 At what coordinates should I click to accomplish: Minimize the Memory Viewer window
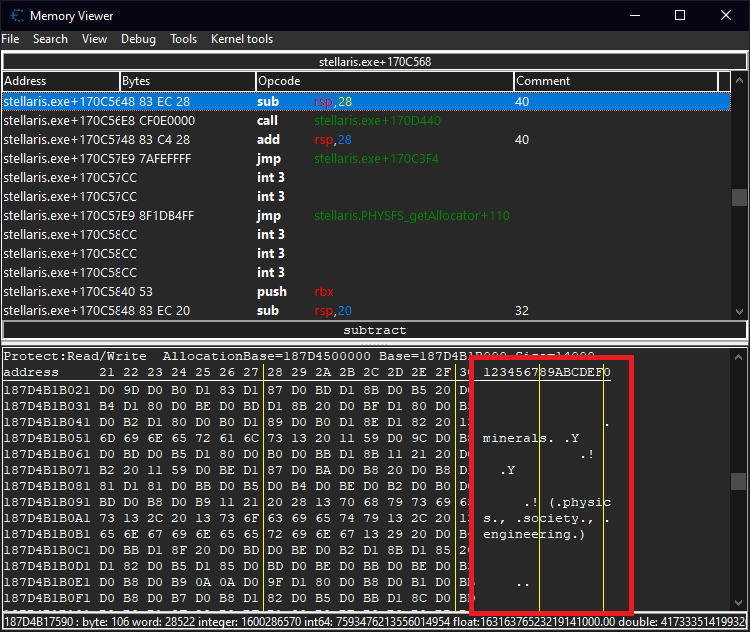point(635,15)
